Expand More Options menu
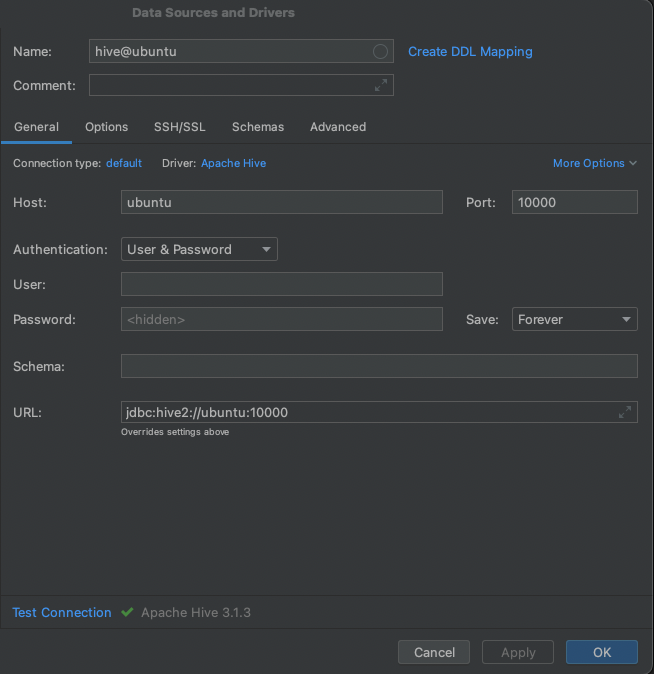The image size is (654, 674). point(595,163)
